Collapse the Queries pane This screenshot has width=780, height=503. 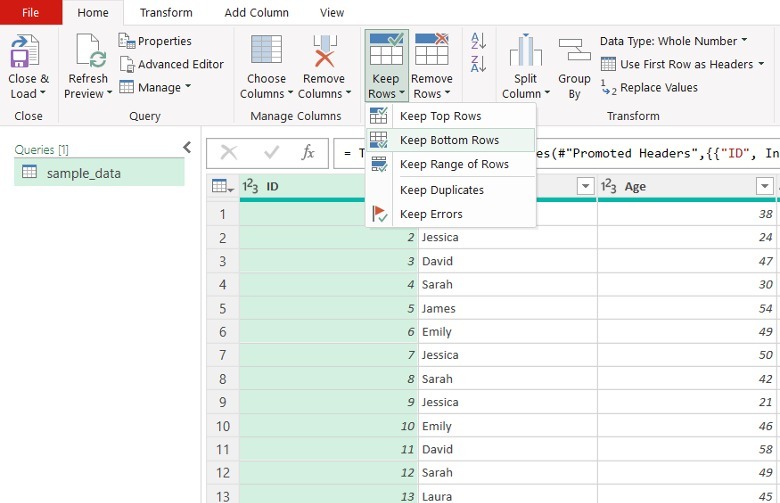tap(187, 148)
